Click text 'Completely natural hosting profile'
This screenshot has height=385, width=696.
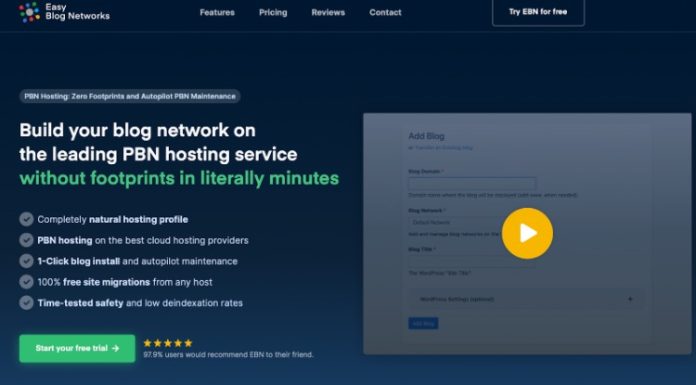pyautogui.click(x=113, y=219)
